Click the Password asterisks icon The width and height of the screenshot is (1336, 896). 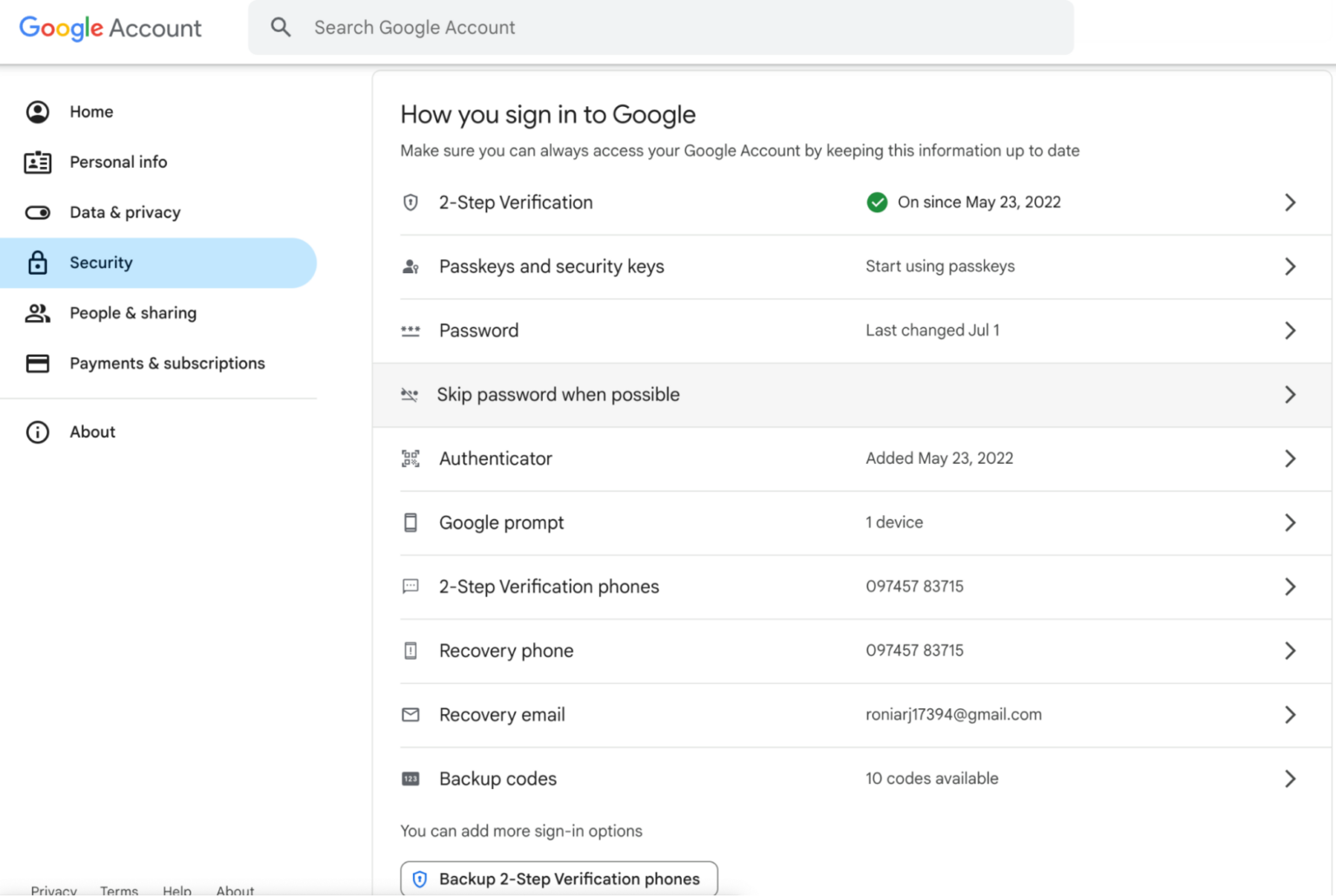tap(411, 331)
